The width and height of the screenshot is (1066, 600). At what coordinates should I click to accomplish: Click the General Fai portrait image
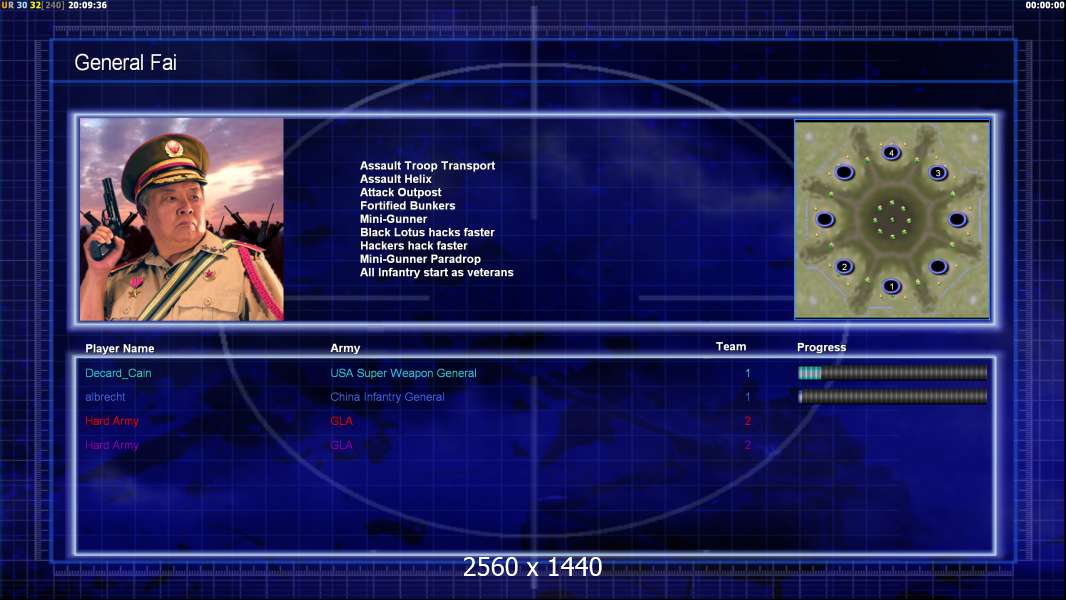click(182, 219)
